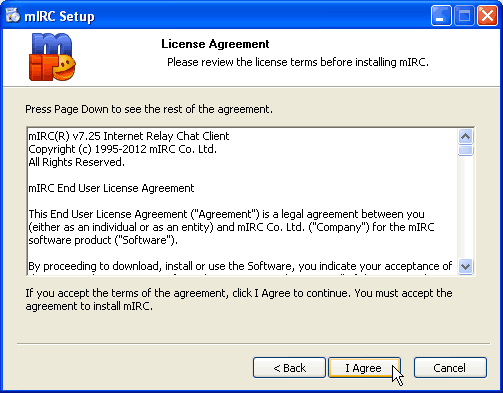
Task: Click the 'If you accept the terms' note
Action: pos(239,300)
